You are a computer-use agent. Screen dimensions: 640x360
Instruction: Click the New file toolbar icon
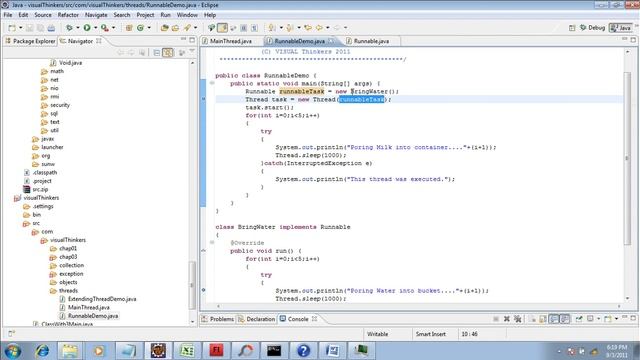tap(12, 28)
